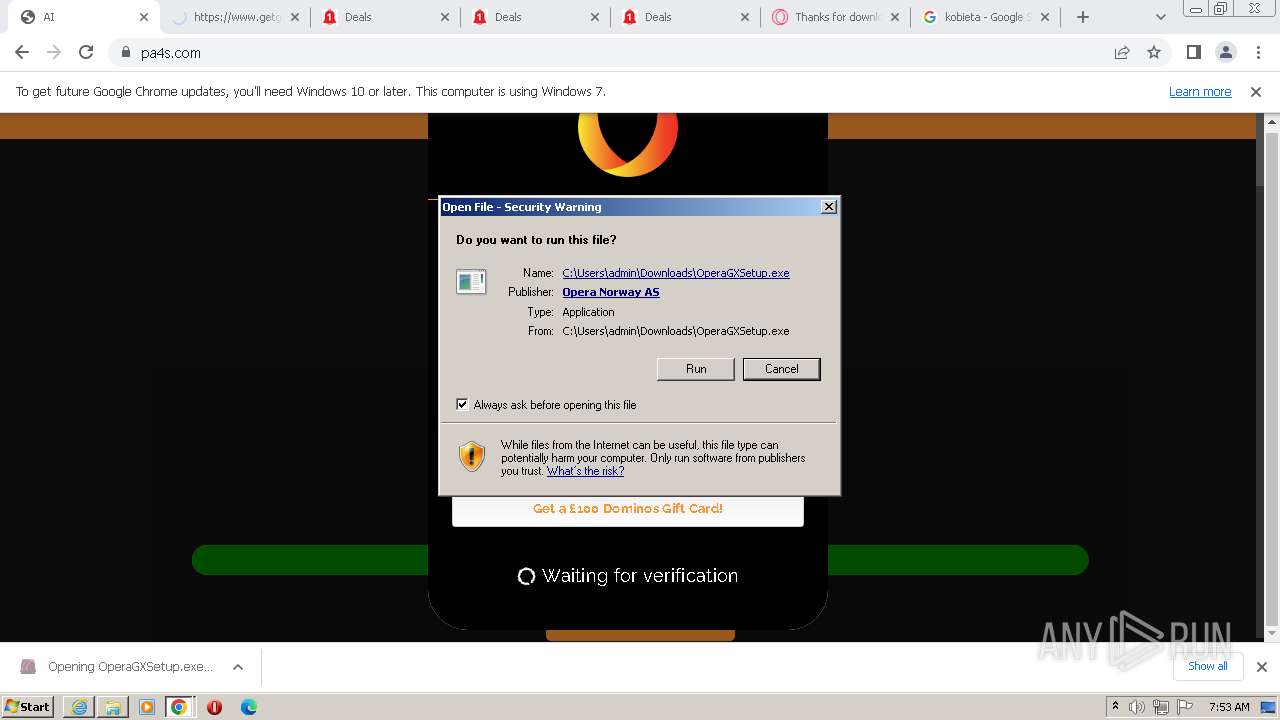Open the Chrome profile icon
The image size is (1280, 720).
(1226, 53)
